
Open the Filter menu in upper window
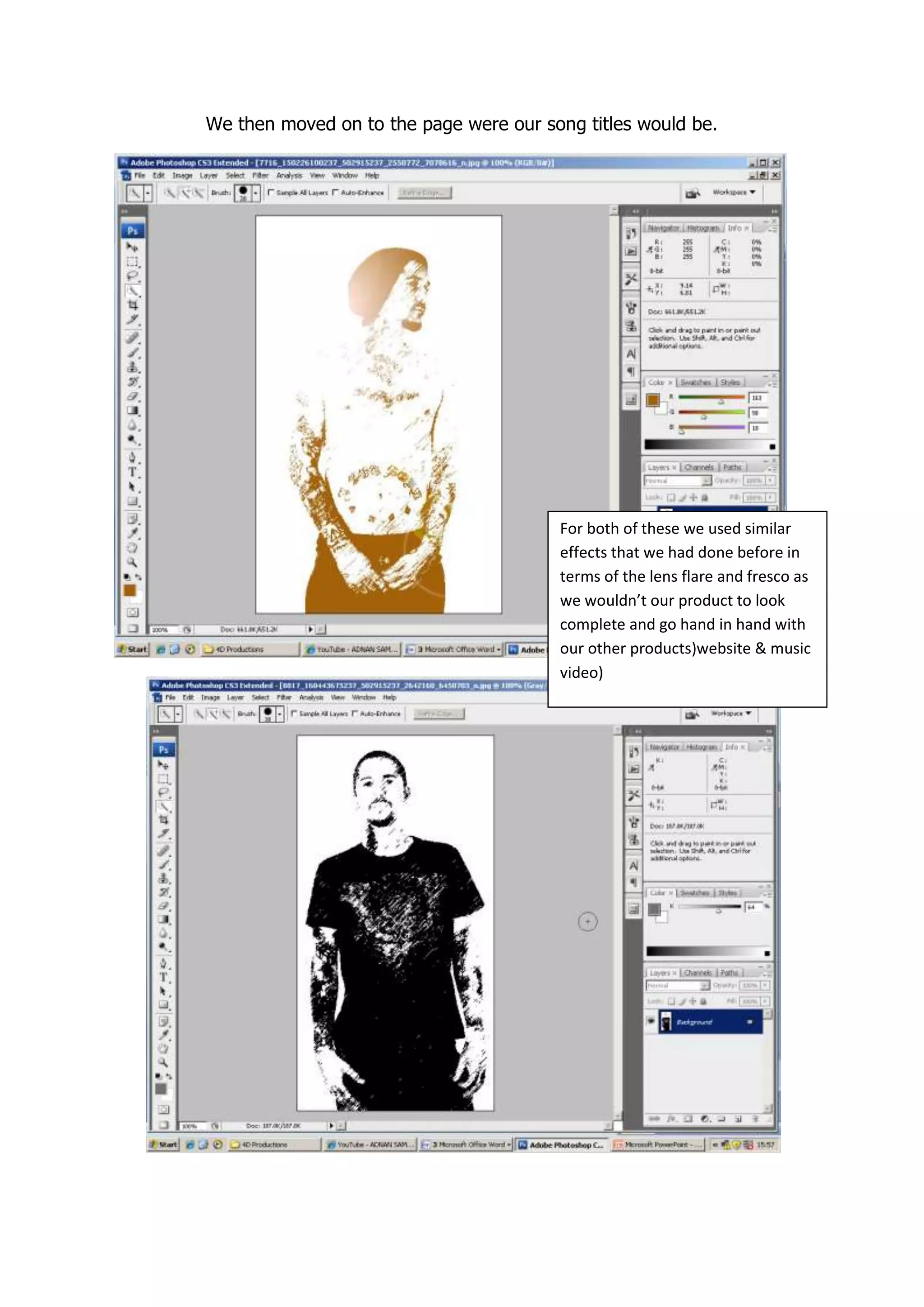coord(260,175)
